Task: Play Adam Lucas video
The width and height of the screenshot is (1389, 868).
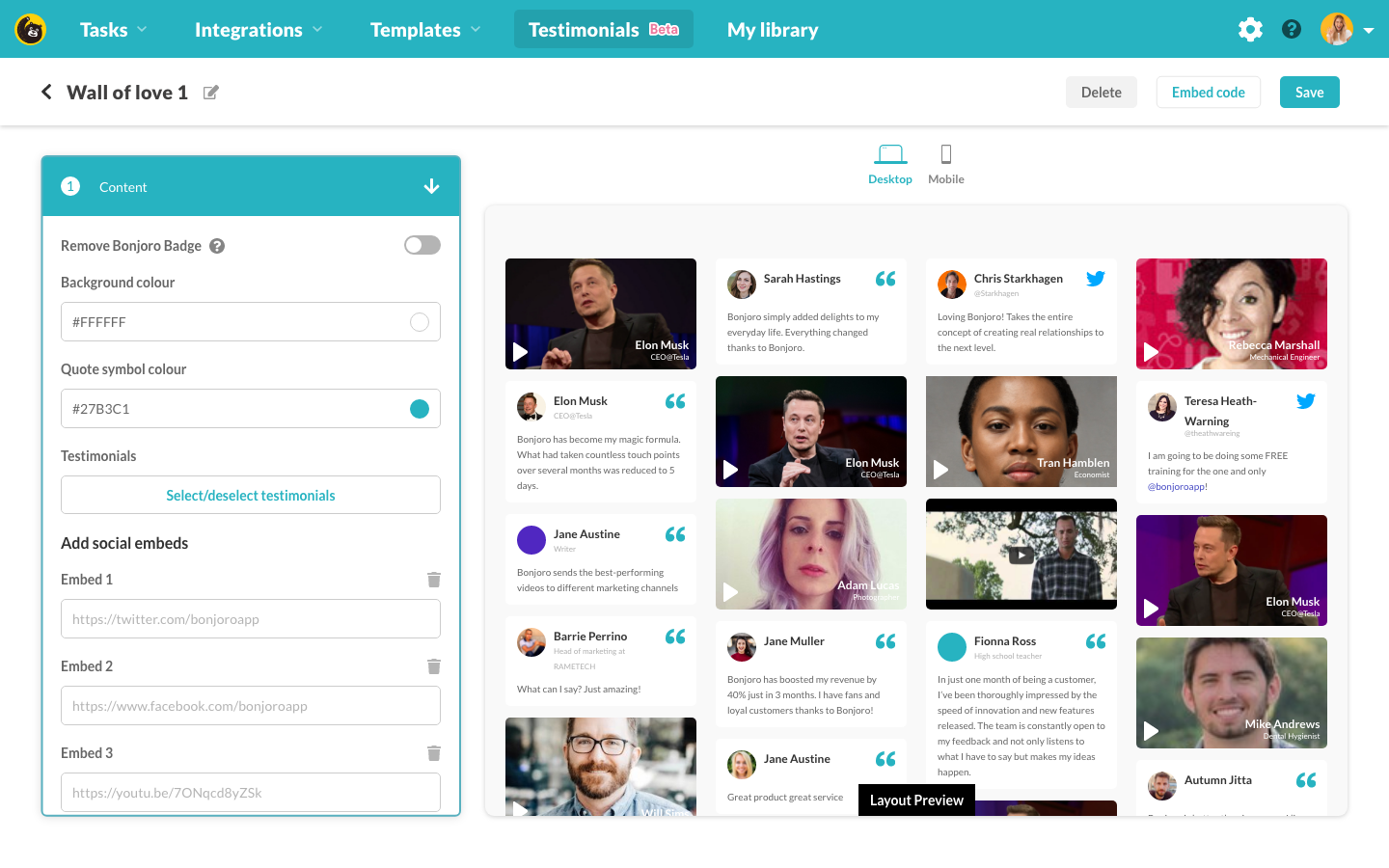Action: click(731, 592)
